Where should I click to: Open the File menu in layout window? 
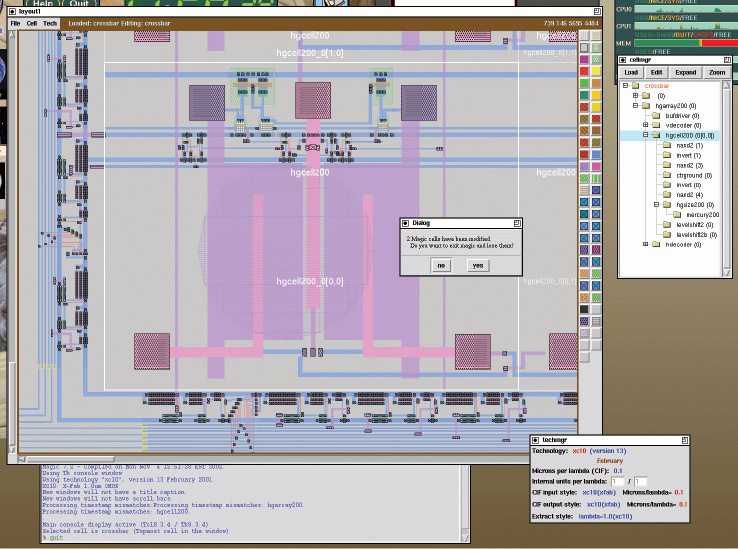(x=15, y=22)
